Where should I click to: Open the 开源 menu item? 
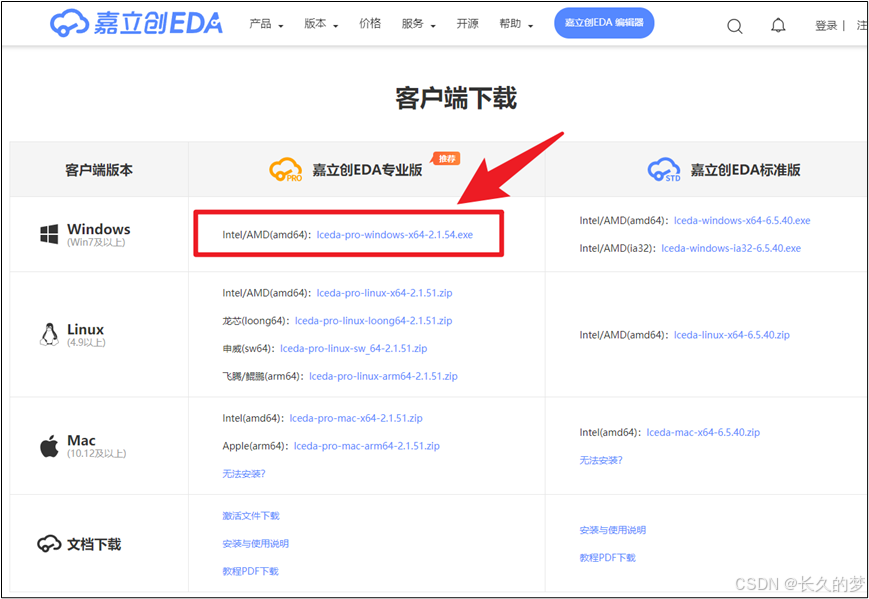click(x=467, y=23)
